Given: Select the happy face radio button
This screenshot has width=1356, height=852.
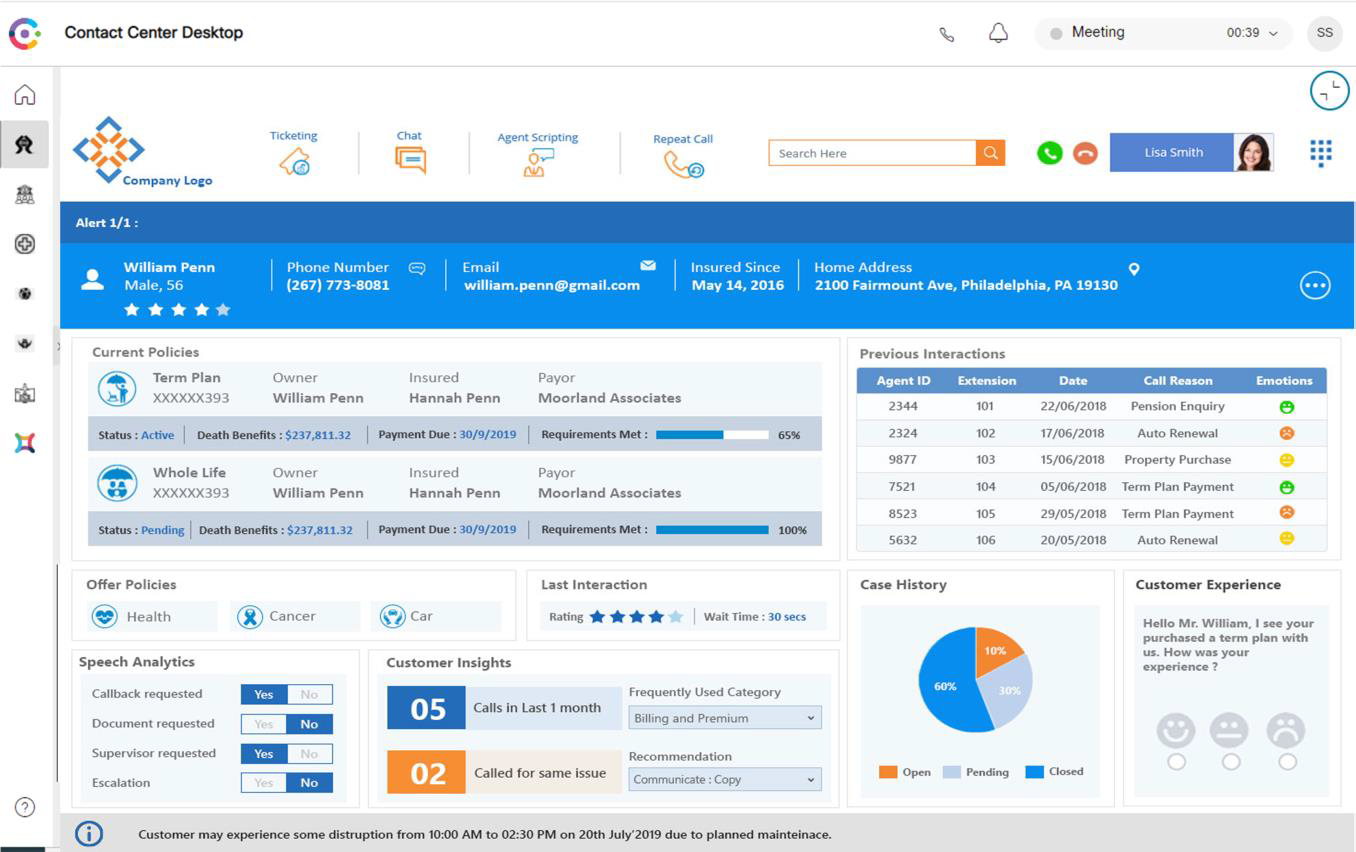Looking at the screenshot, I should click(x=1176, y=762).
